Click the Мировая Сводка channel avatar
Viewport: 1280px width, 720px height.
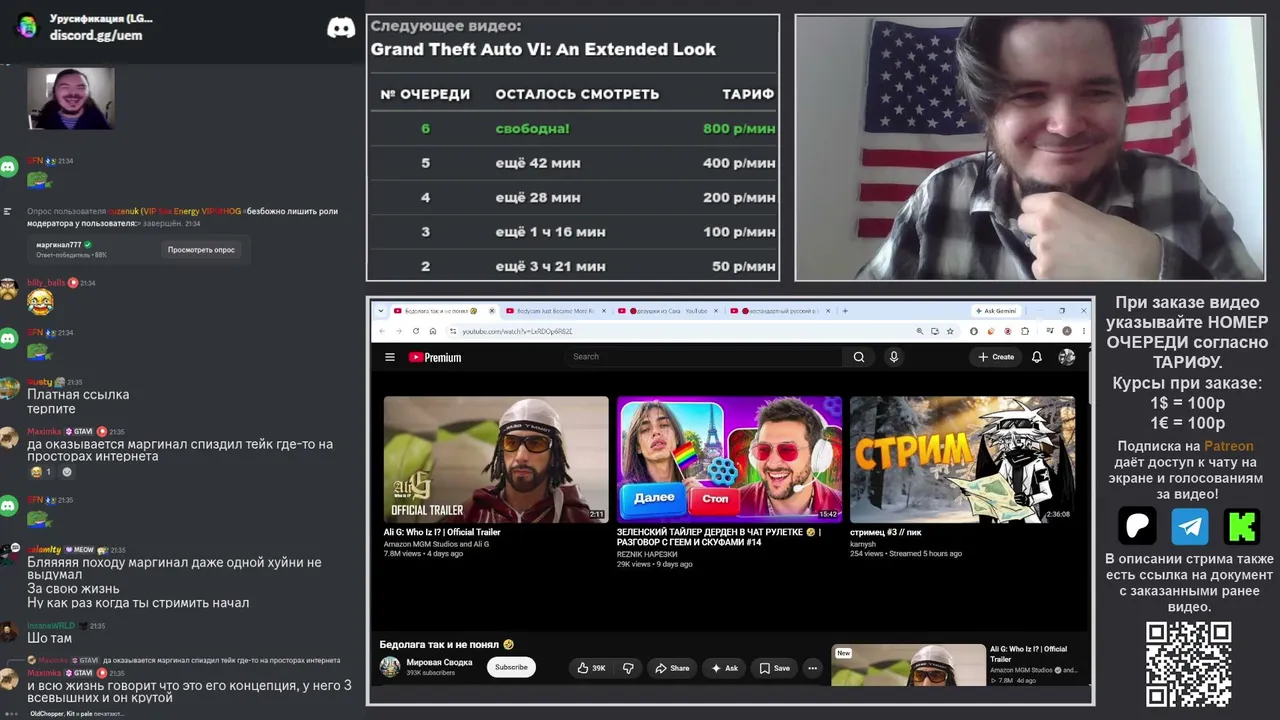coord(390,667)
